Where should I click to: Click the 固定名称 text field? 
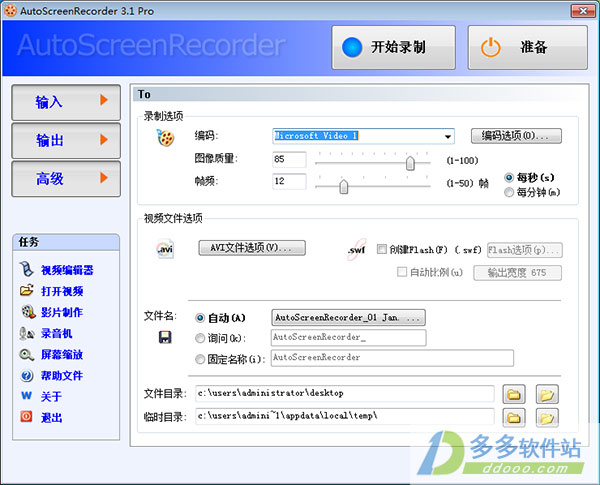tap(392, 358)
